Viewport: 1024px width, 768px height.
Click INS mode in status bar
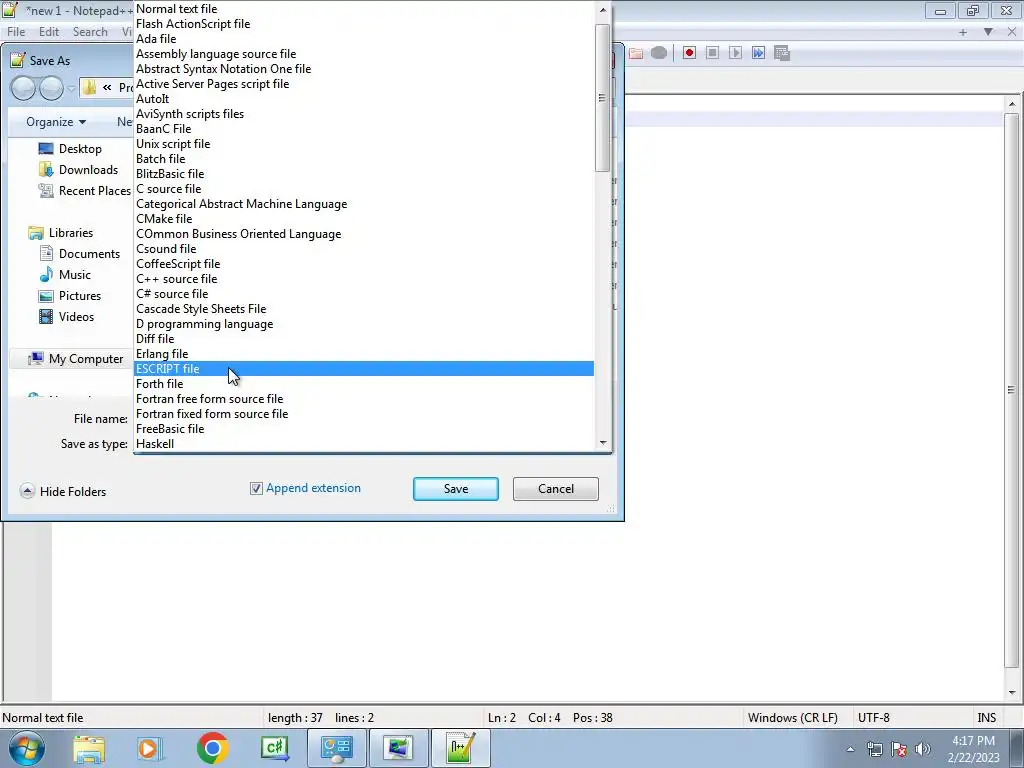pyautogui.click(x=987, y=718)
